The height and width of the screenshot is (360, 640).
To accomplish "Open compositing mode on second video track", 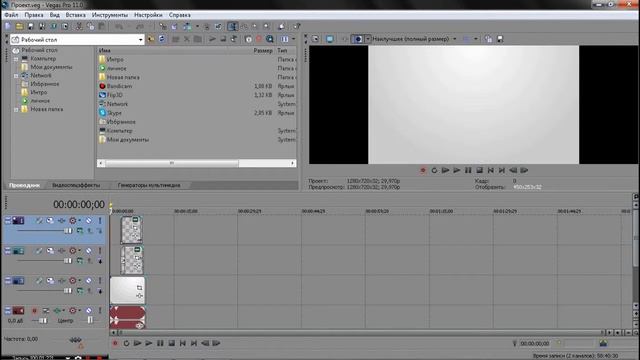I will (80, 260).
